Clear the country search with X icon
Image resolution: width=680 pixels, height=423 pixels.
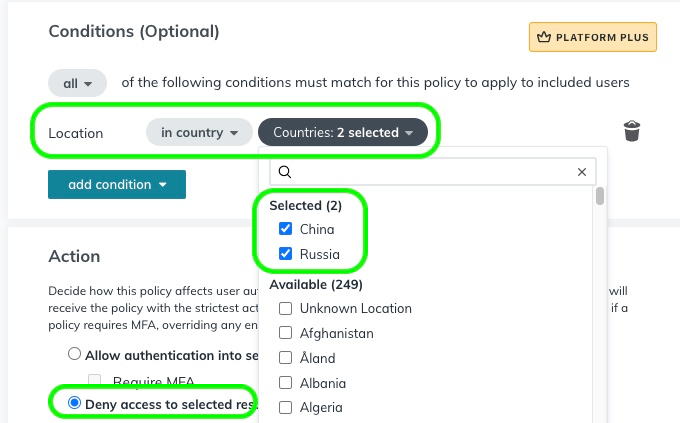pyautogui.click(x=582, y=172)
